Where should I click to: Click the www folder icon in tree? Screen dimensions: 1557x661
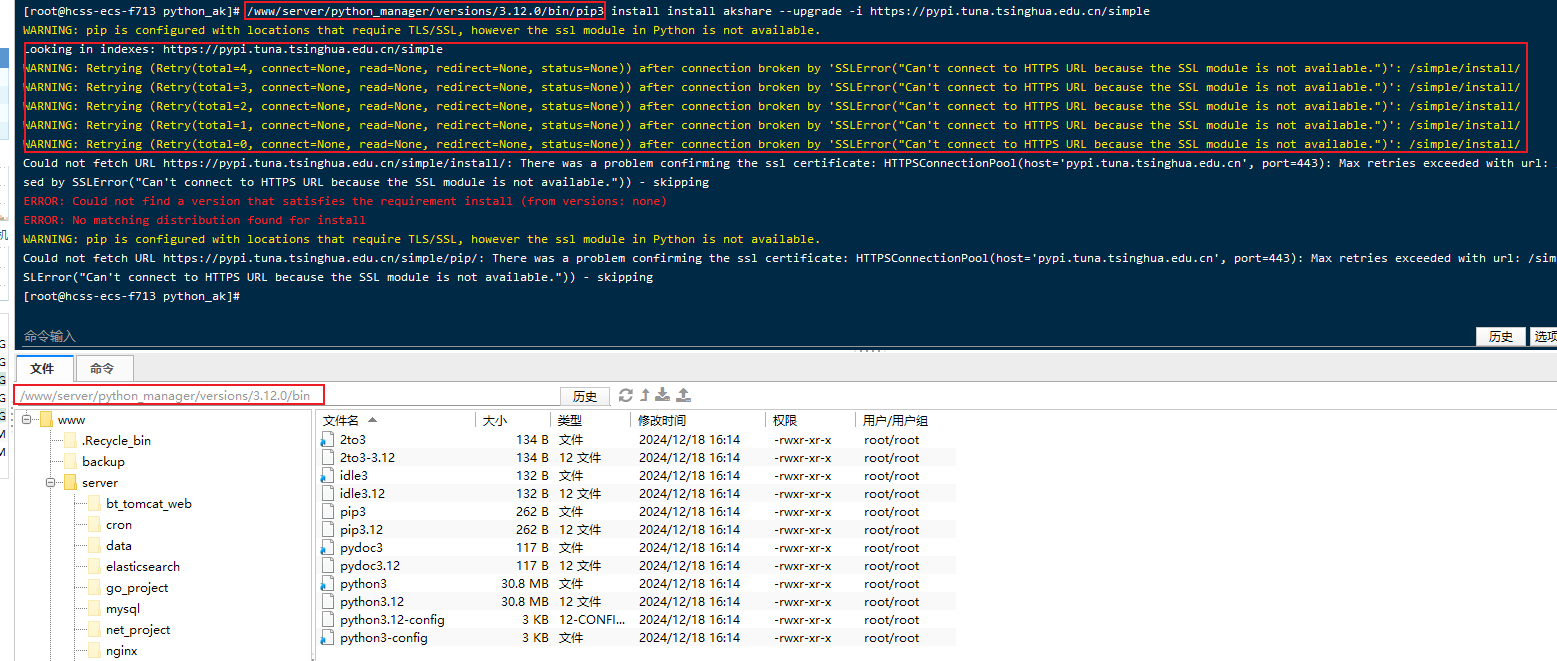tap(45, 420)
